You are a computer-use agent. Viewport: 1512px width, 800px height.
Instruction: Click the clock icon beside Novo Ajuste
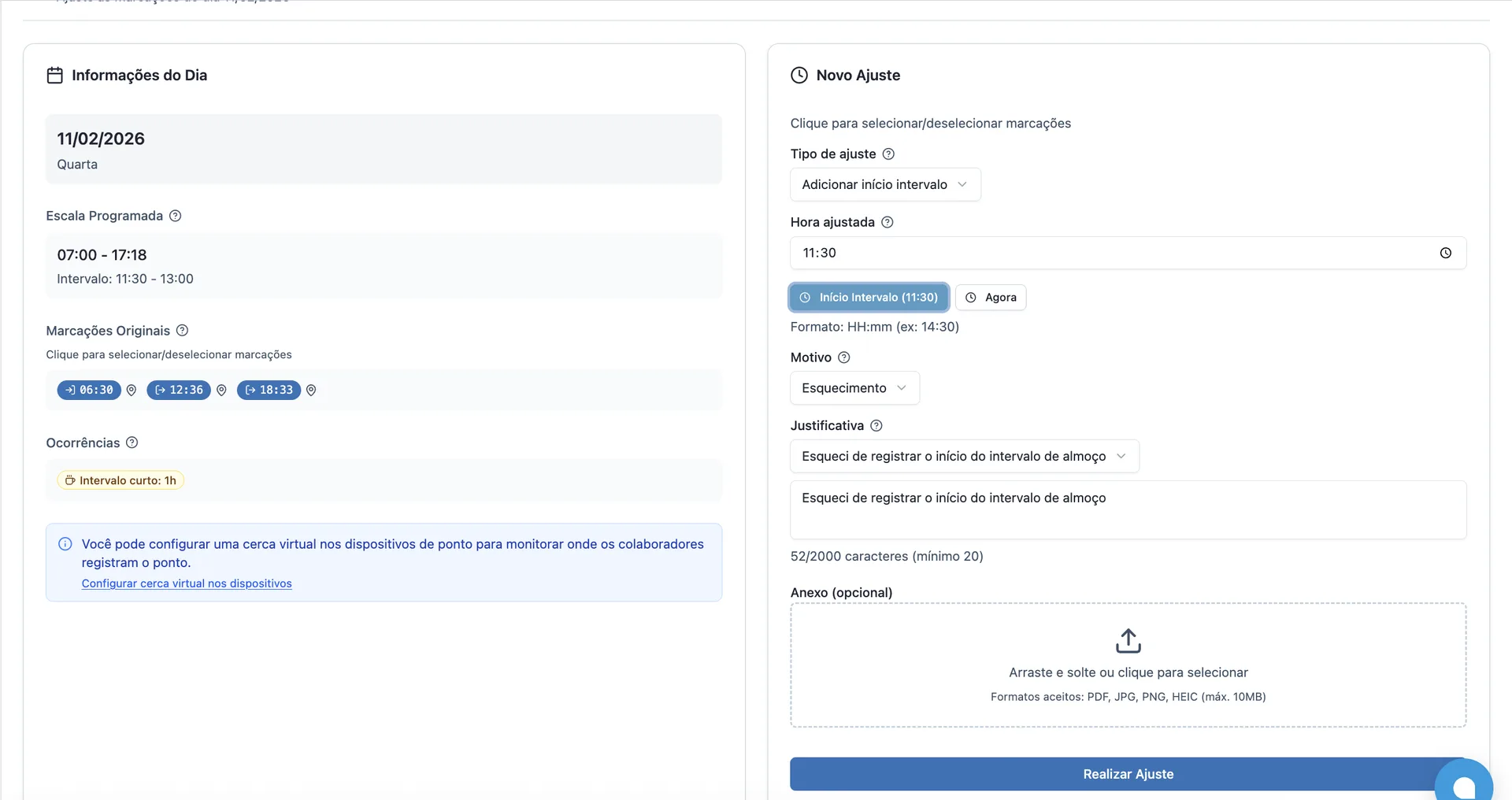pos(799,75)
